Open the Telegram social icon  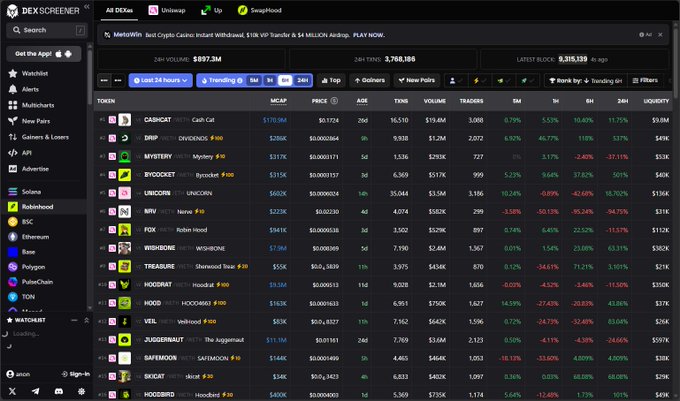[x=36, y=391]
